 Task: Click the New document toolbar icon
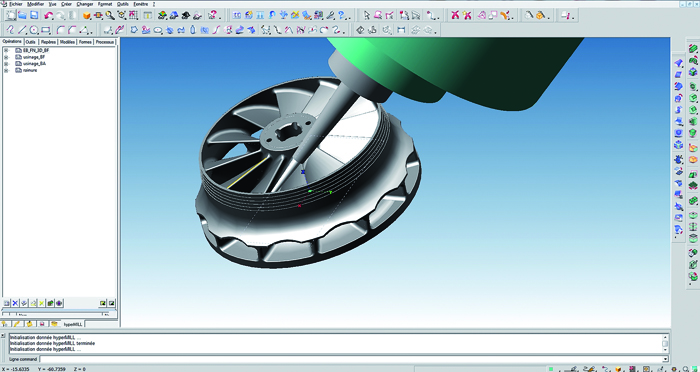pos(11,16)
